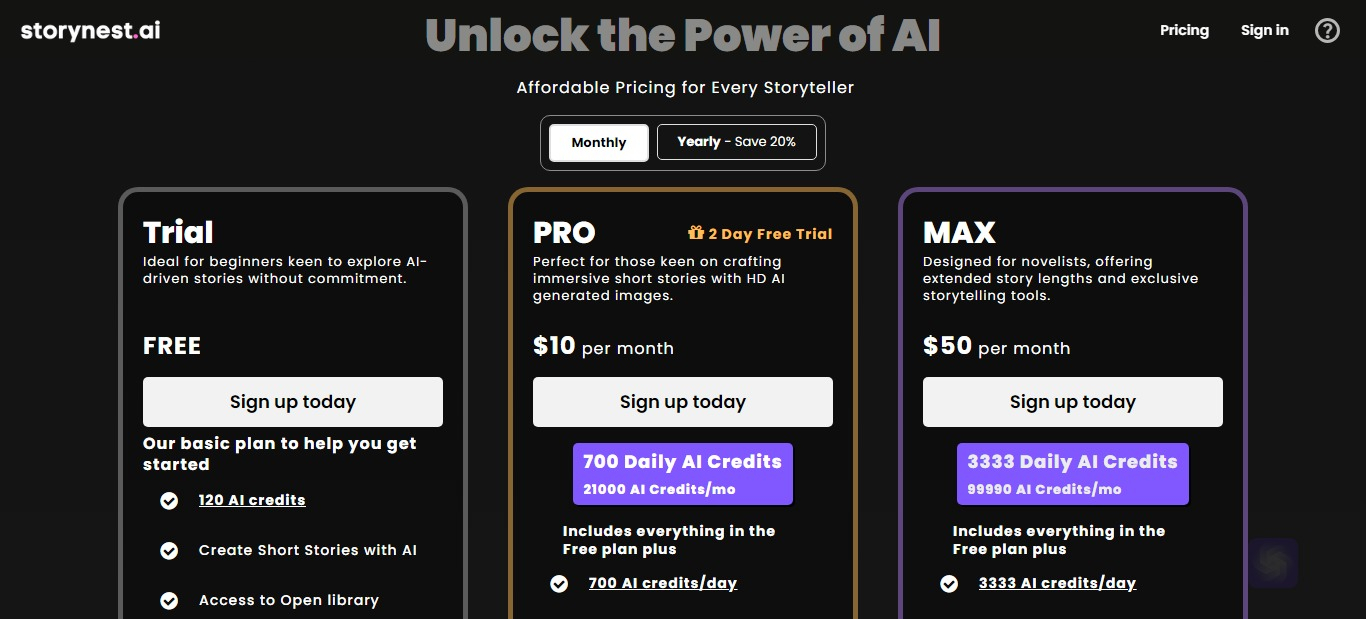Open the Pricing menu item
The width and height of the screenshot is (1366, 619).
(1184, 30)
